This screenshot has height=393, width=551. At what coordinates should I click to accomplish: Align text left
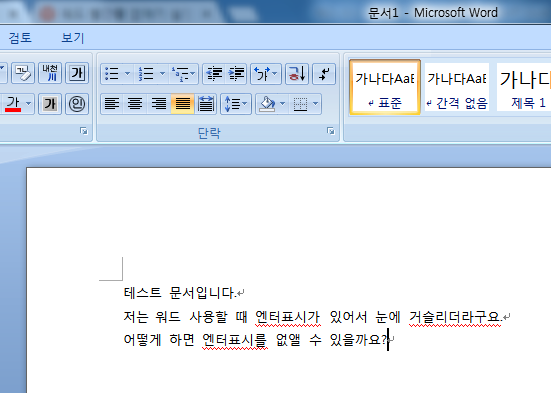pyautogui.click(x=112, y=104)
